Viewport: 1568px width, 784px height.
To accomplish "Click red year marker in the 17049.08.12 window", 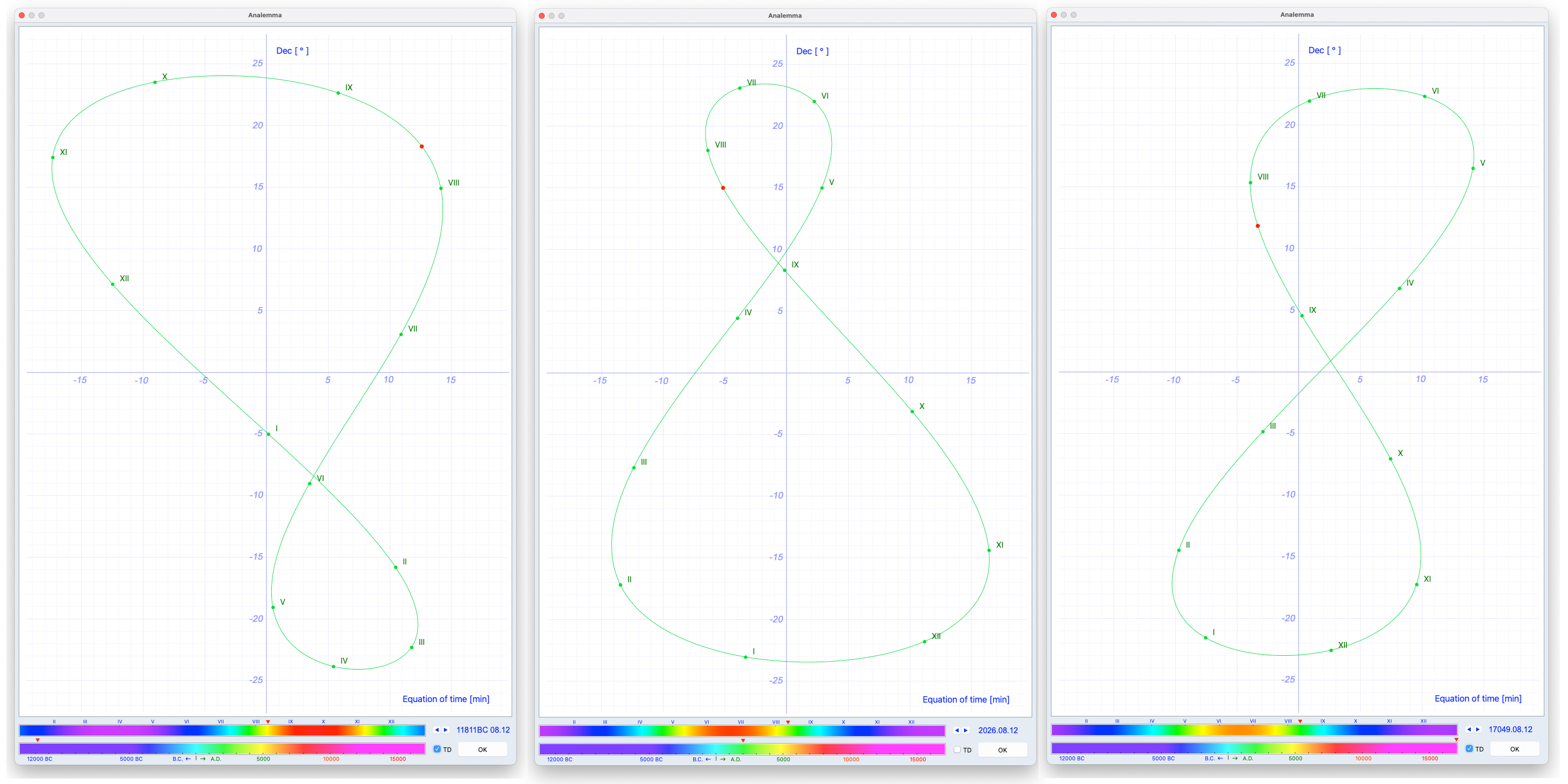I will tap(1456, 740).
